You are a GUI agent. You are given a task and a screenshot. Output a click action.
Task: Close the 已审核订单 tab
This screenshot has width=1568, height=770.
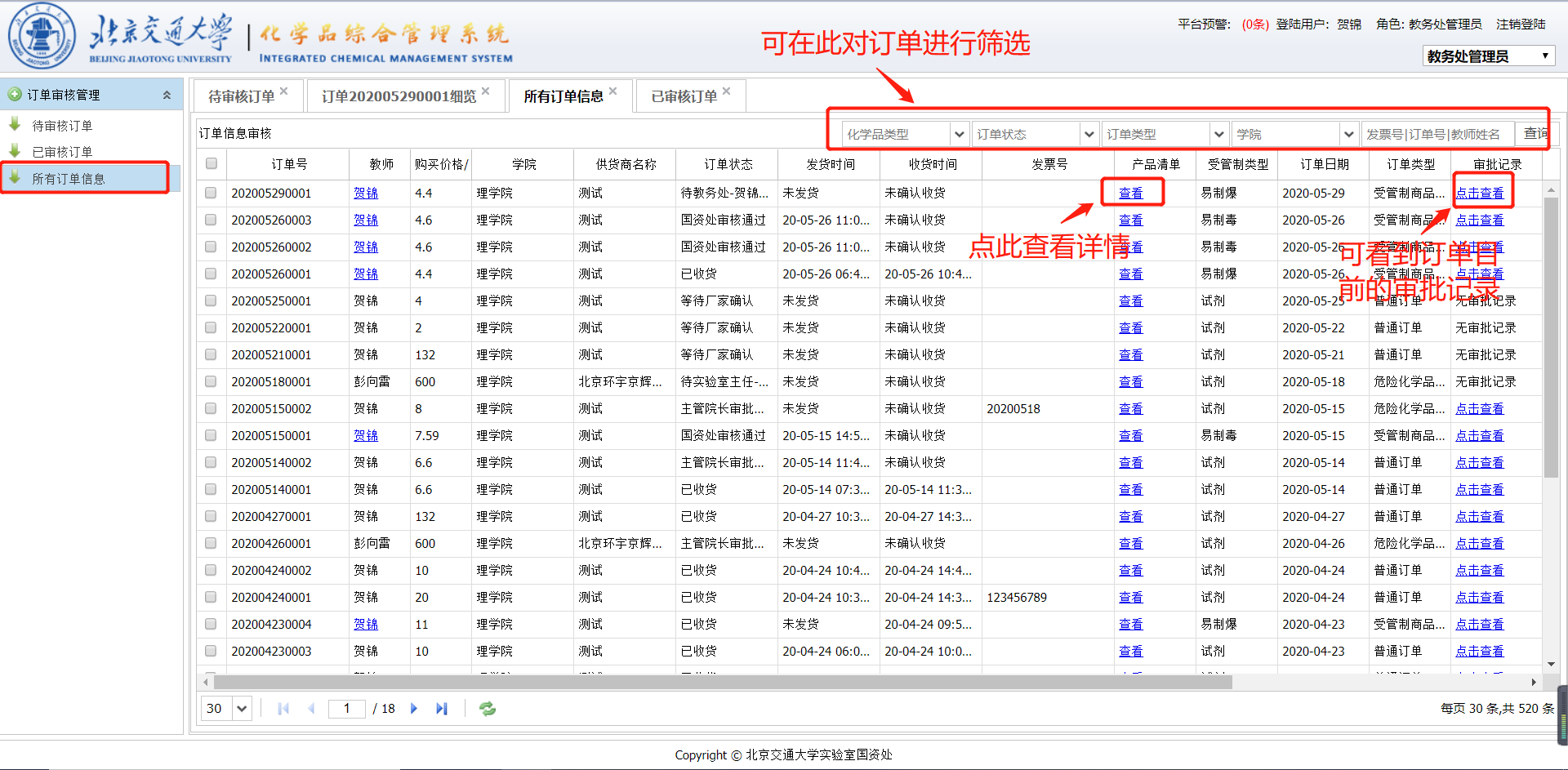pos(727,91)
